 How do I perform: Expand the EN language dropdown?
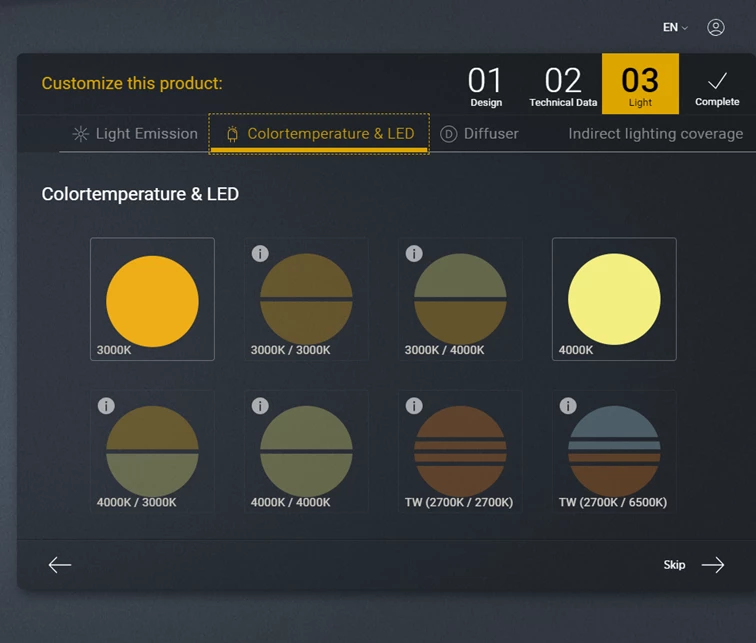point(675,28)
